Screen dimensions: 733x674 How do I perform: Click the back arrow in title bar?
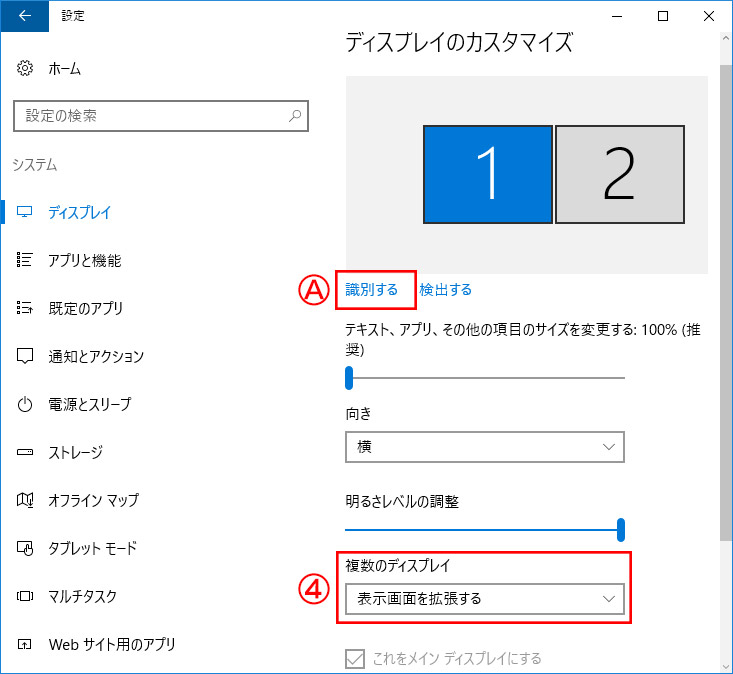(24, 16)
